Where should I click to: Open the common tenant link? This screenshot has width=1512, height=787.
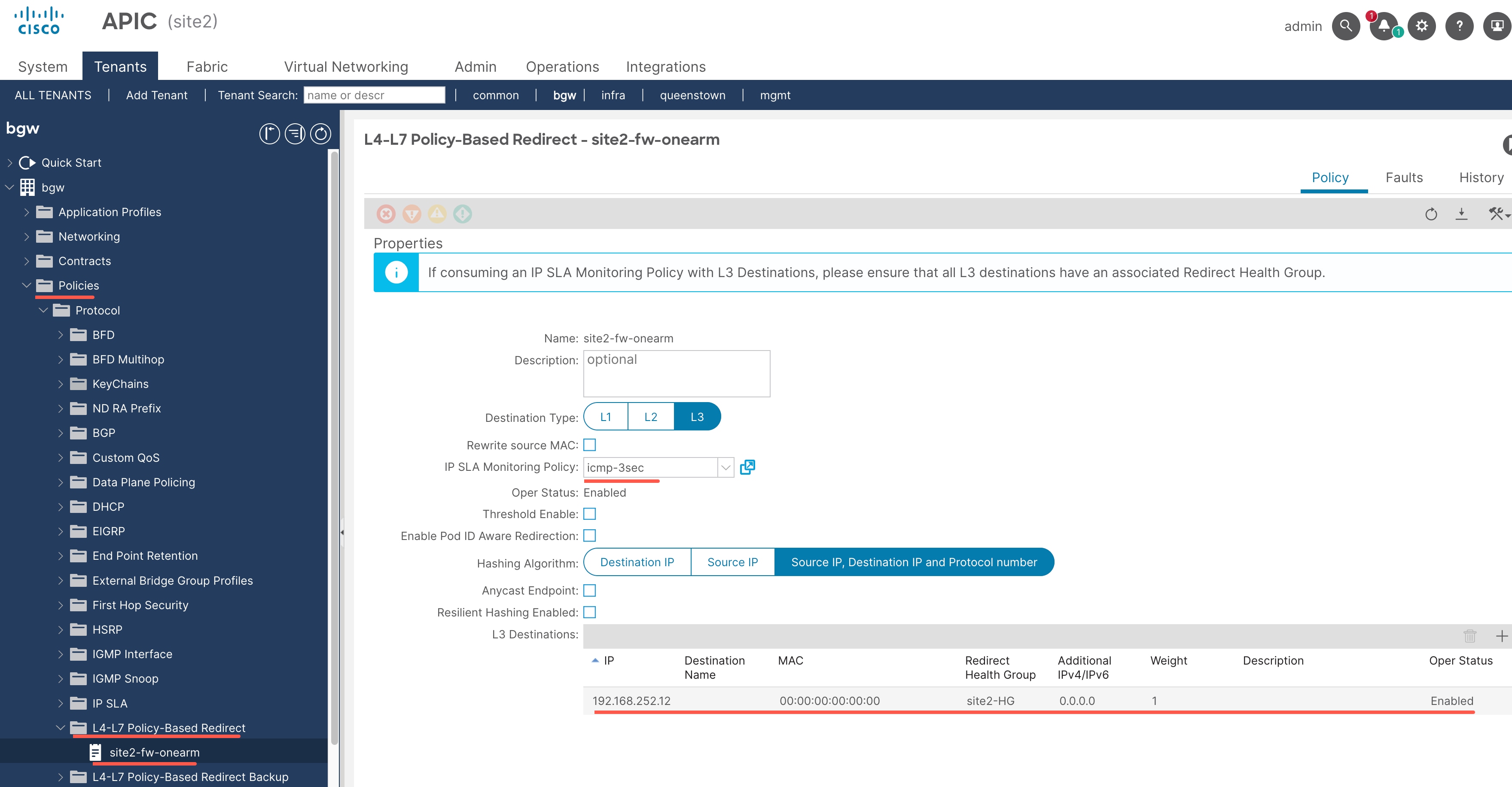coord(496,95)
